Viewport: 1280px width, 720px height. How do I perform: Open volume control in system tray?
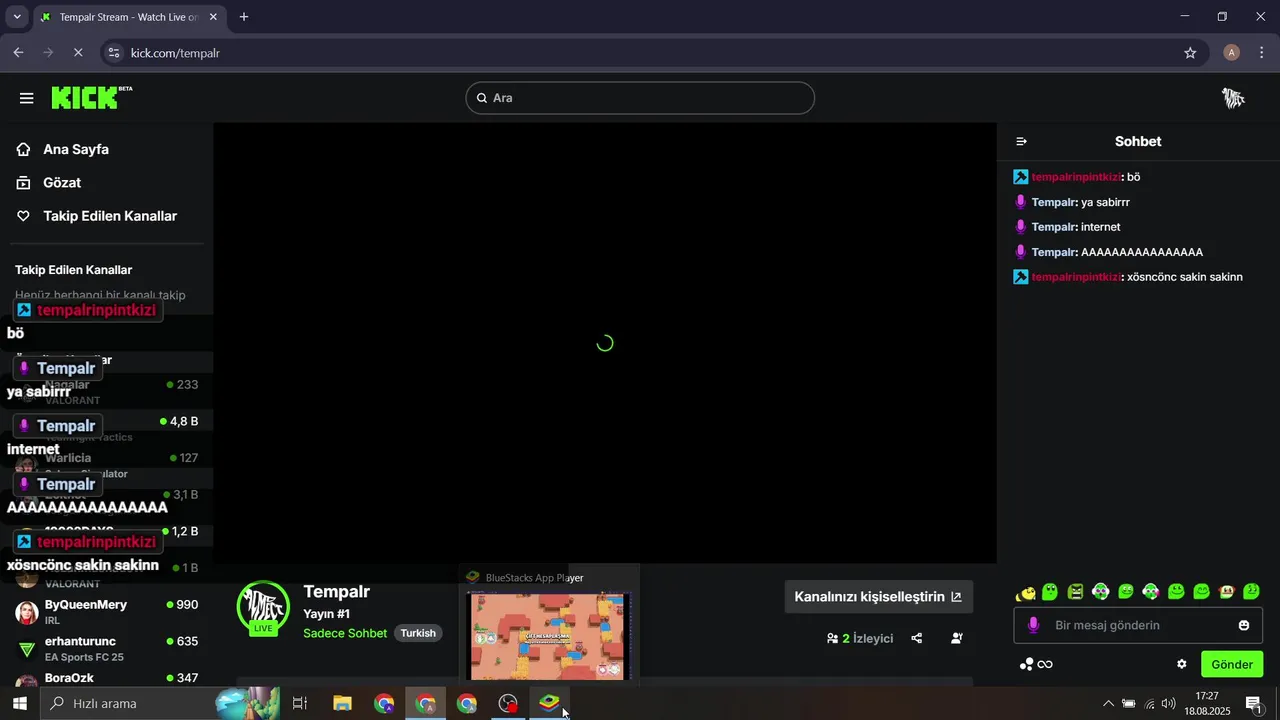click(1168, 704)
